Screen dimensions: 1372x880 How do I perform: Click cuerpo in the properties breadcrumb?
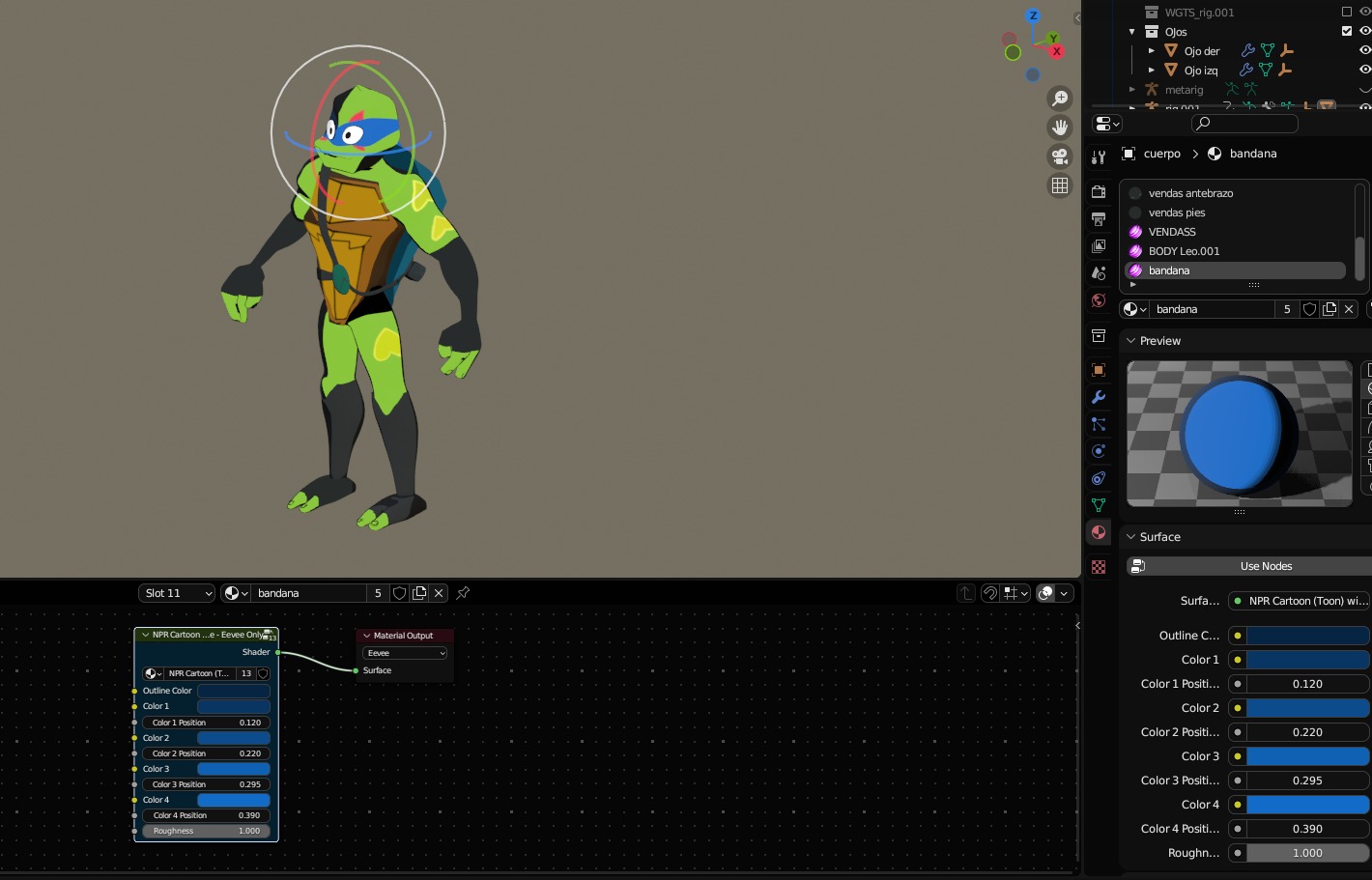point(1161,154)
